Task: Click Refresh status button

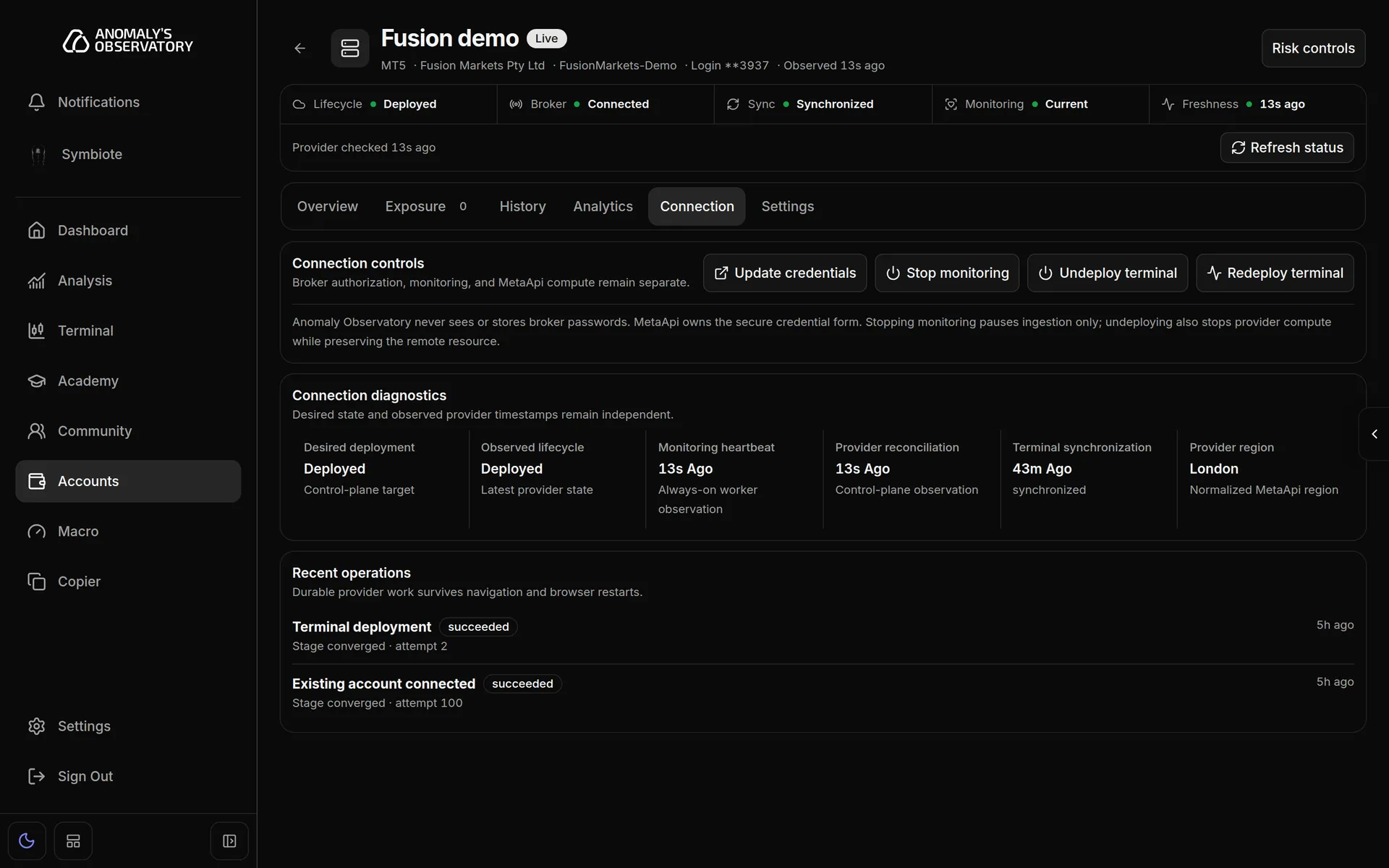Action: click(x=1287, y=148)
